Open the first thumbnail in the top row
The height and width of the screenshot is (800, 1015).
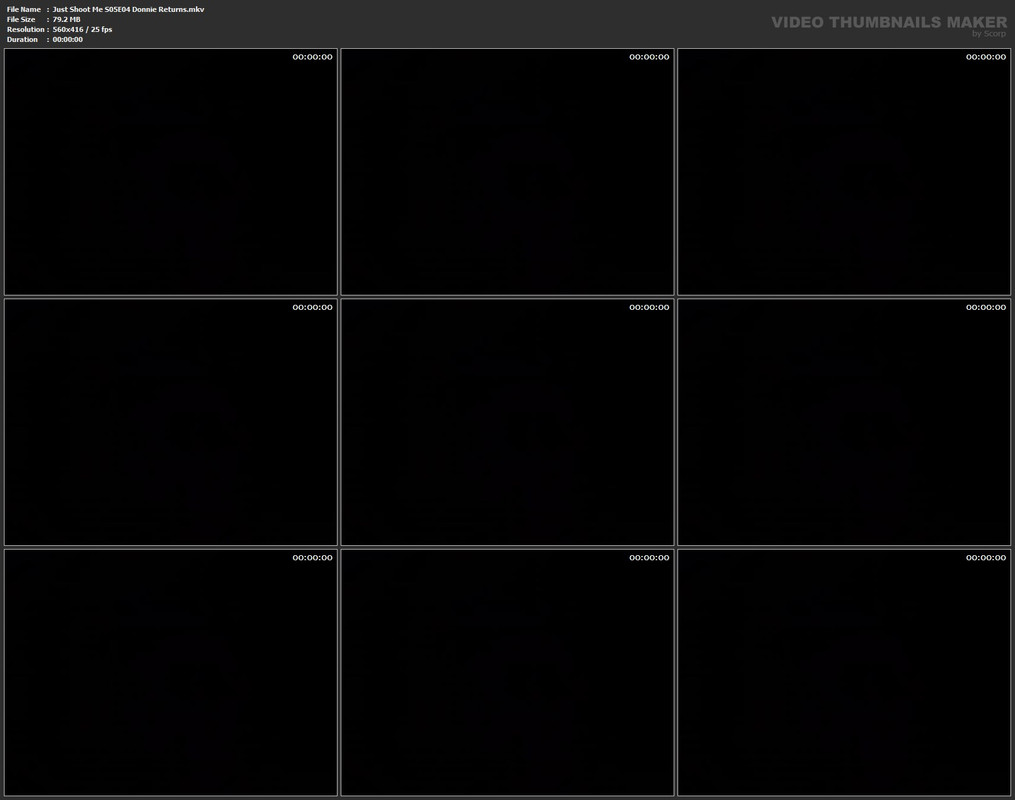pyautogui.click(x=171, y=172)
